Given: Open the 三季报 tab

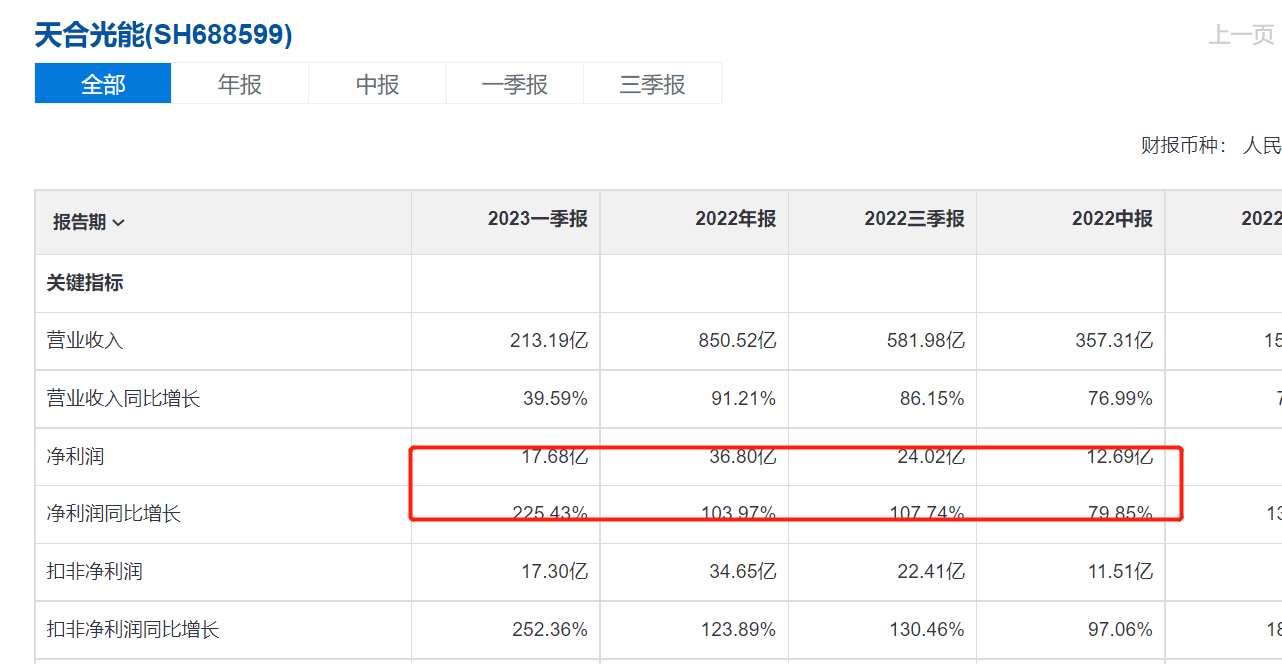Looking at the screenshot, I should (x=652, y=84).
